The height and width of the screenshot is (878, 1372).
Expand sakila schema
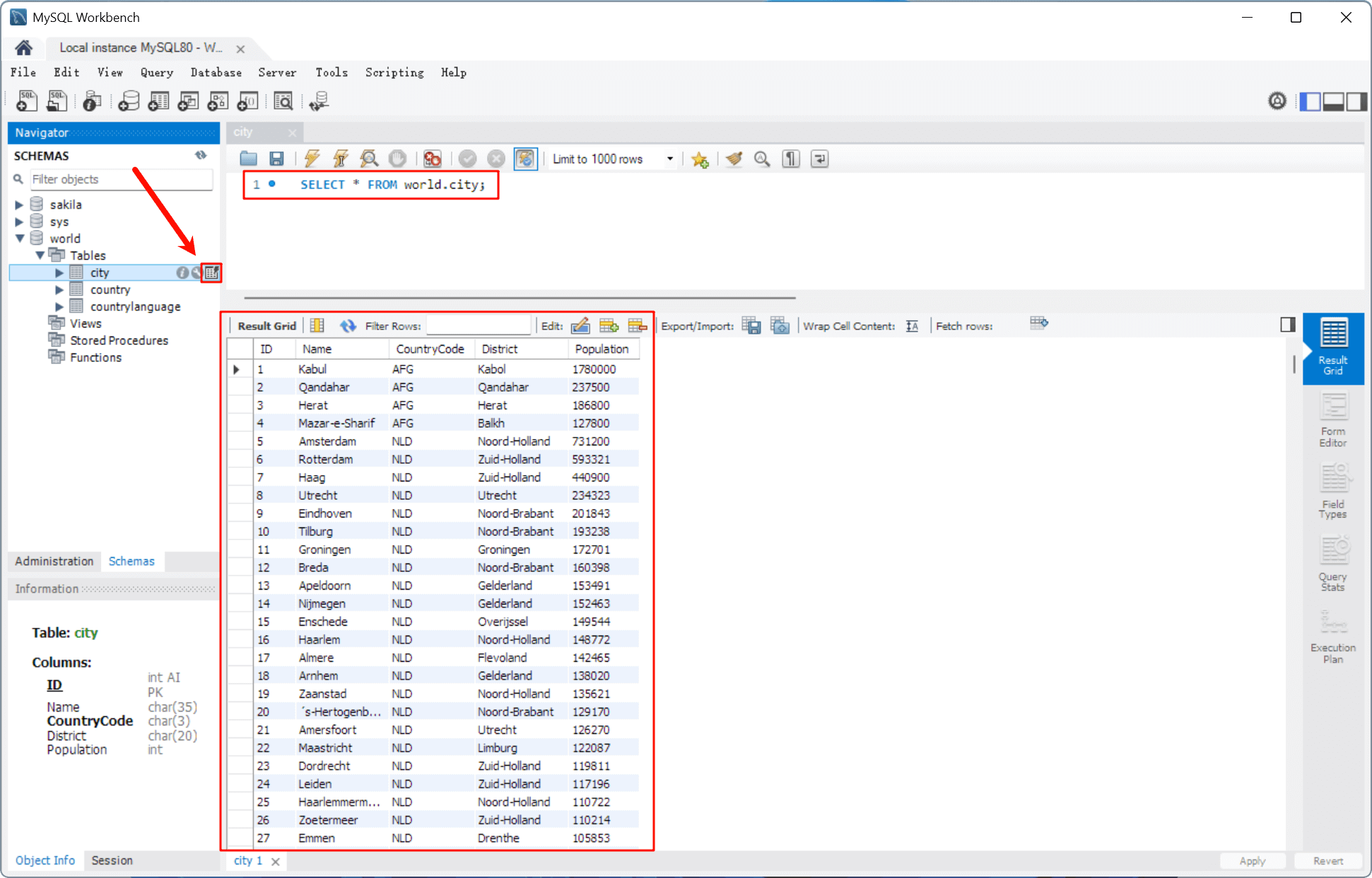click(x=19, y=205)
